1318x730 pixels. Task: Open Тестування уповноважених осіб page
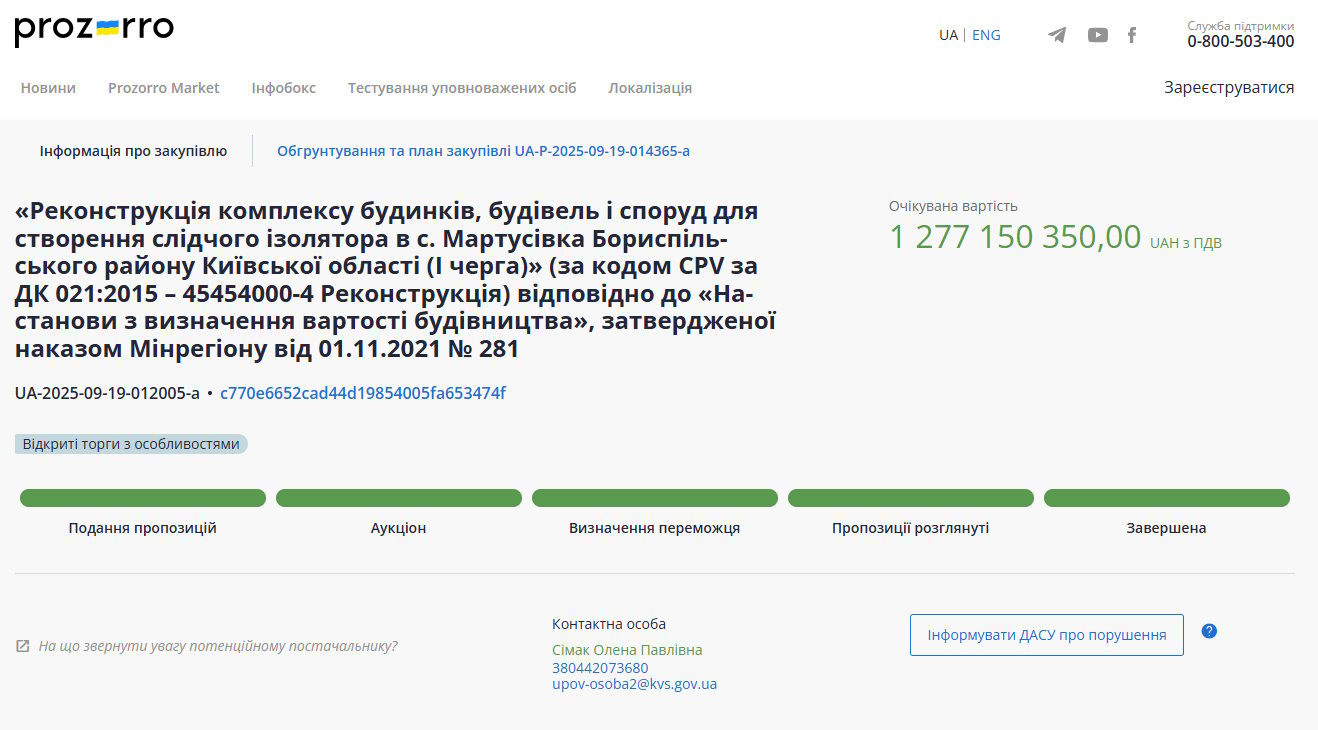pyautogui.click(x=462, y=88)
